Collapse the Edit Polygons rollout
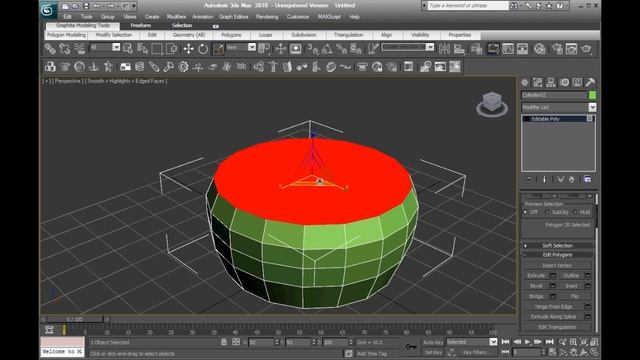Viewport: 640px width, 360px height. click(x=558, y=255)
